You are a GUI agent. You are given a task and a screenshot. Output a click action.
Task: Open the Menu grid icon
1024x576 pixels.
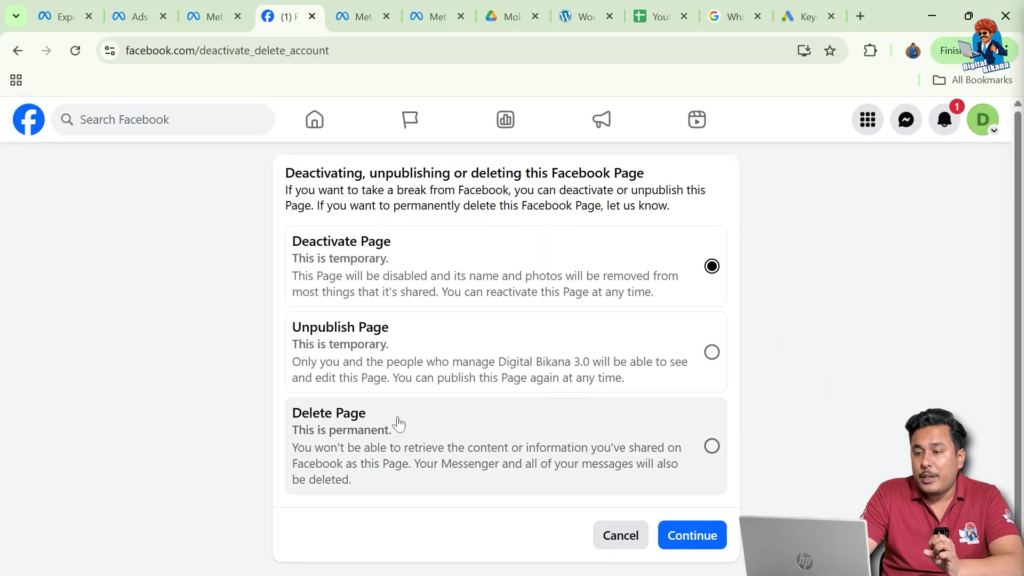[x=867, y=119]
